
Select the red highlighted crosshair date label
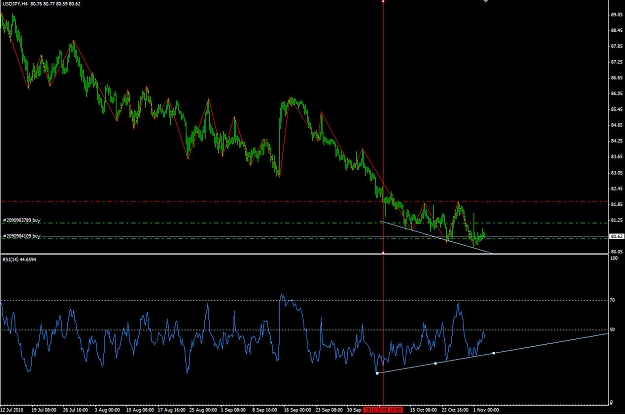point(383,410)
